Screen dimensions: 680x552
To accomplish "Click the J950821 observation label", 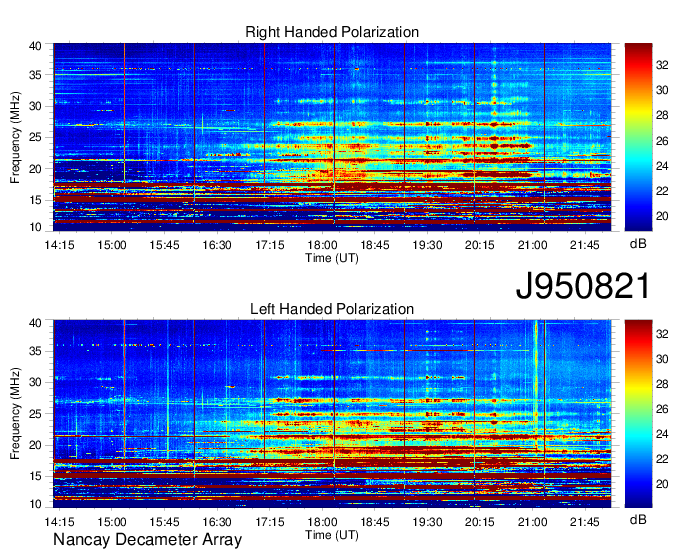I will (583, 286).
